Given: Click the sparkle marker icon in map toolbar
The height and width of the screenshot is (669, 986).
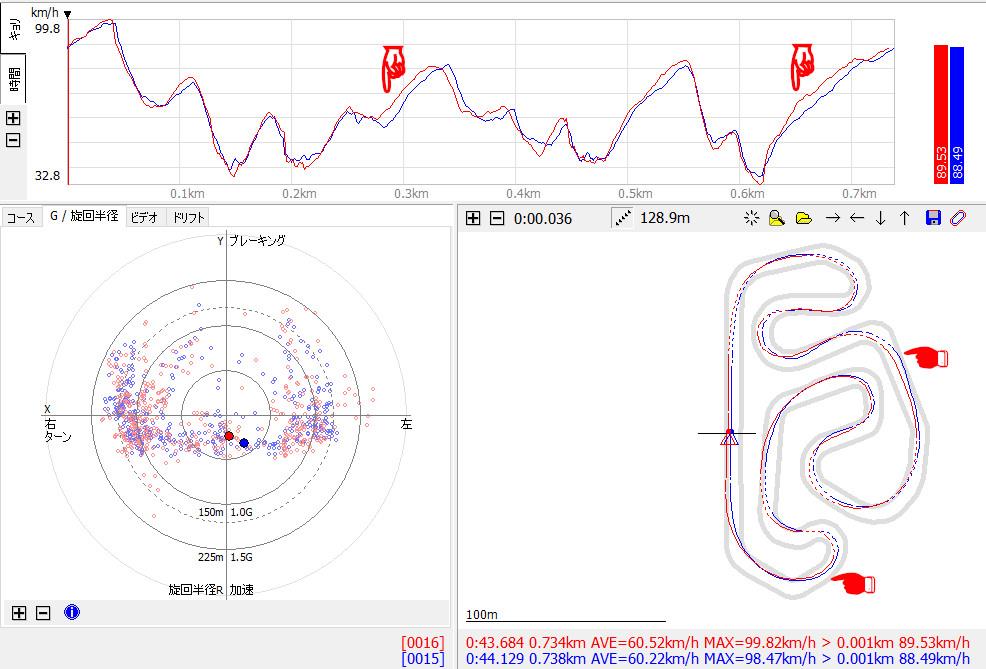Looking at the screenshot, I should point(751,218).
